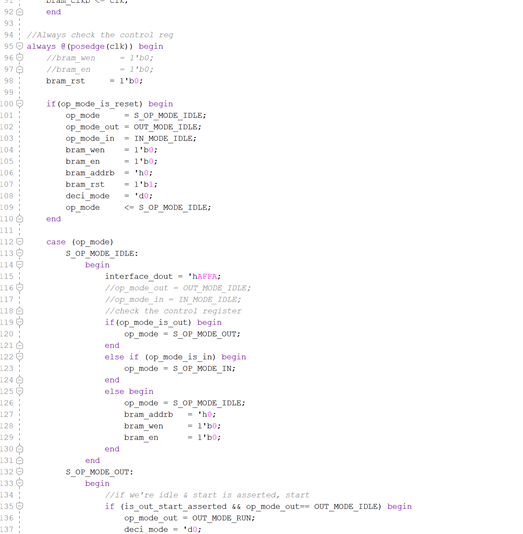The width and height of the screenshot is (523, 534).
Task: Click the comment '//Always check the control reg'
Action: 100,35
